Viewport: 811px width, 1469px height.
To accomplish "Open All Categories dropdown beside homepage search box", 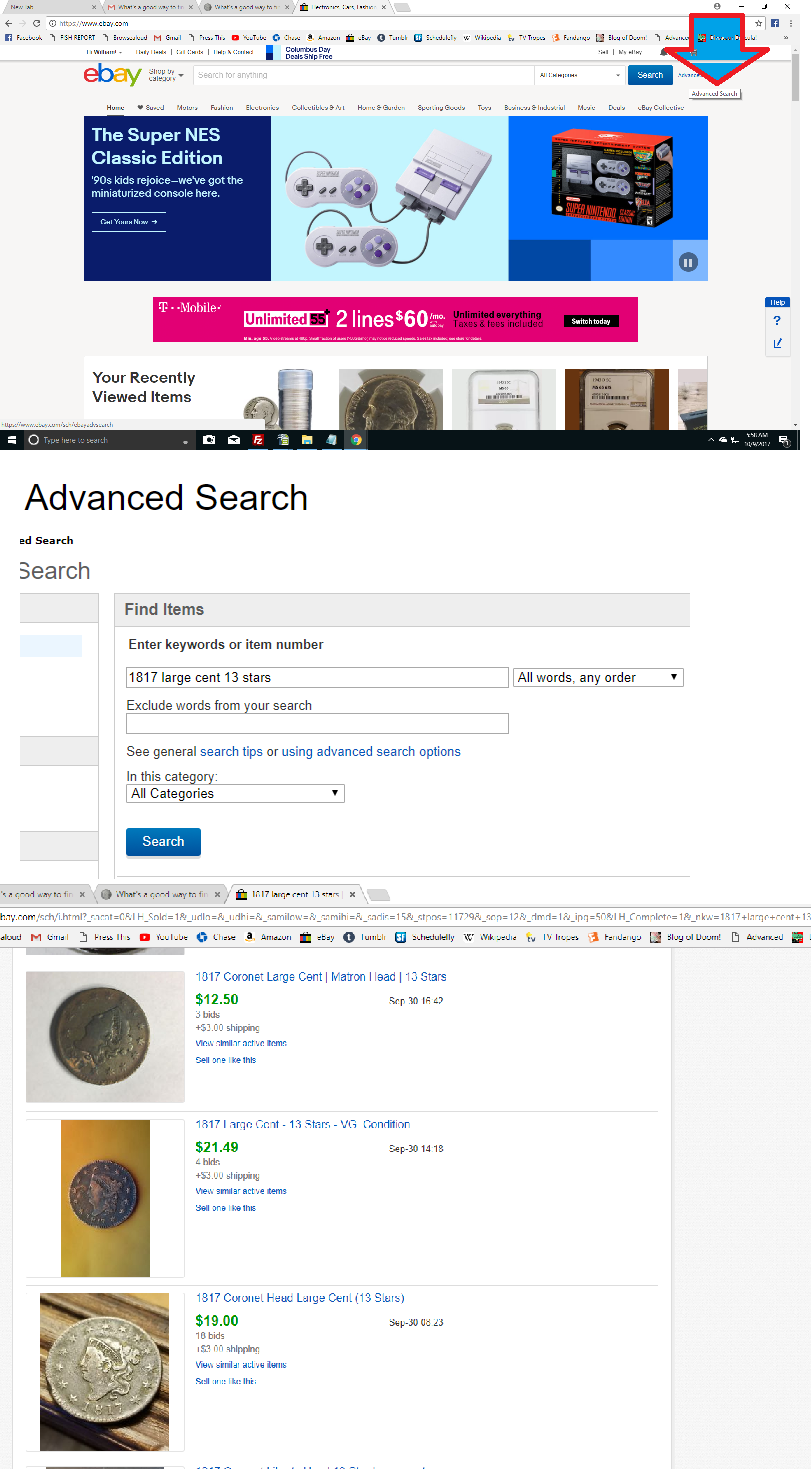I will [579, 75].
